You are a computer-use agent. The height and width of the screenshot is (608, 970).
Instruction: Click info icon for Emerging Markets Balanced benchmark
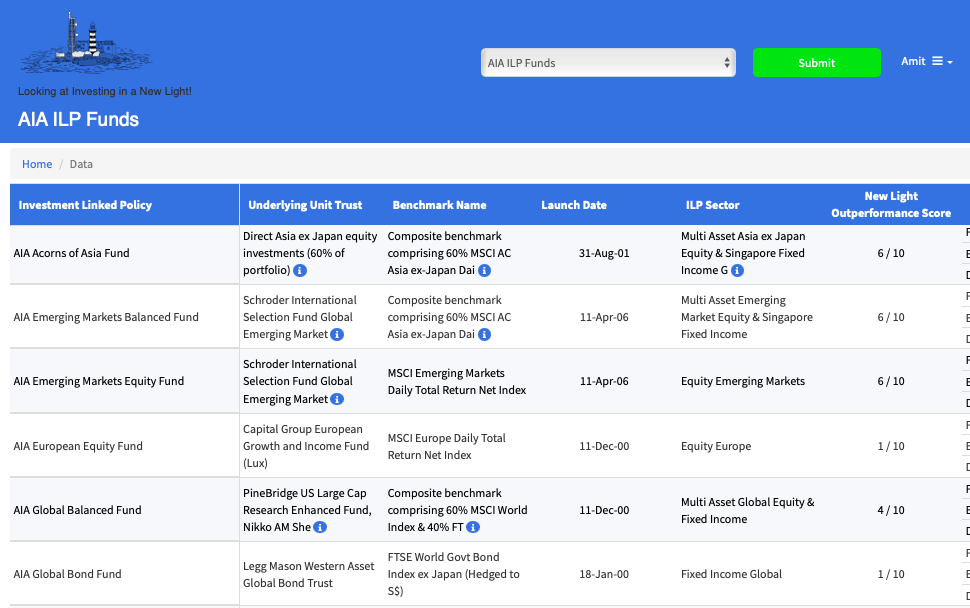coord(484,335)
